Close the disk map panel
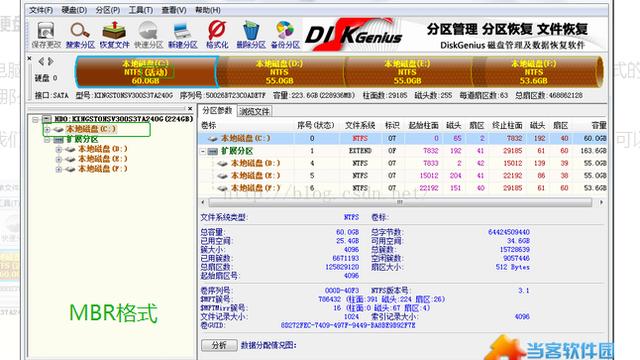Viewport: 640px width, 360px height. click(x=29, y=59)
